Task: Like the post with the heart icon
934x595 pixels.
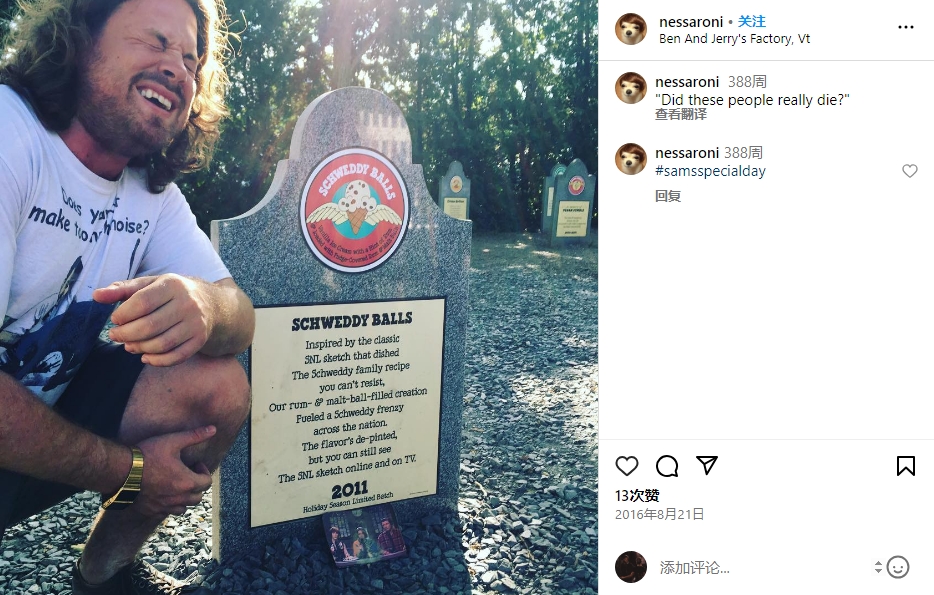Action: (627, 466)
